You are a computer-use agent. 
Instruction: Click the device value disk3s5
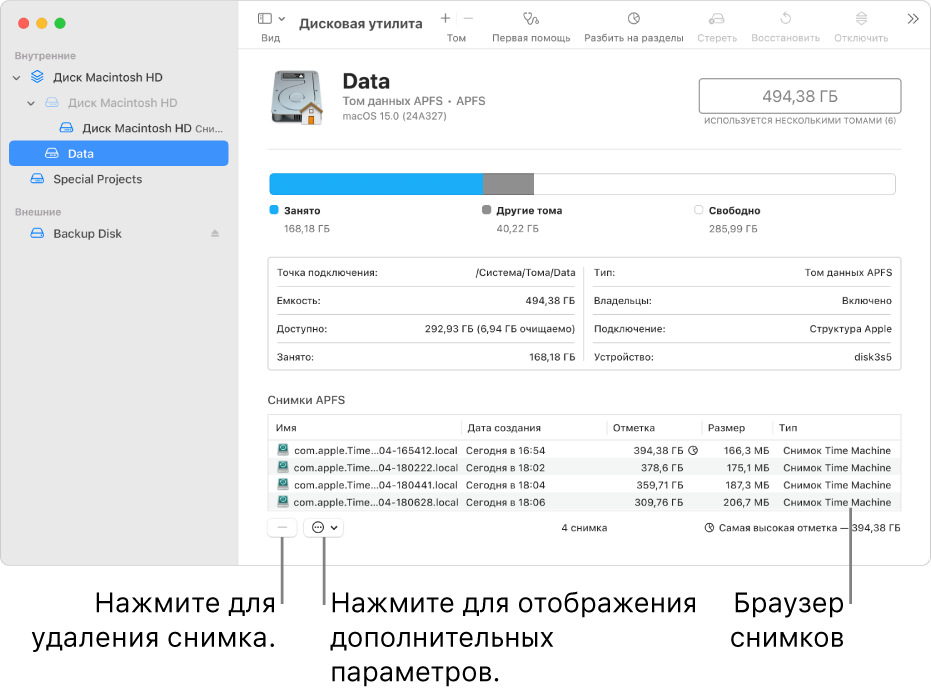[873, 357]
